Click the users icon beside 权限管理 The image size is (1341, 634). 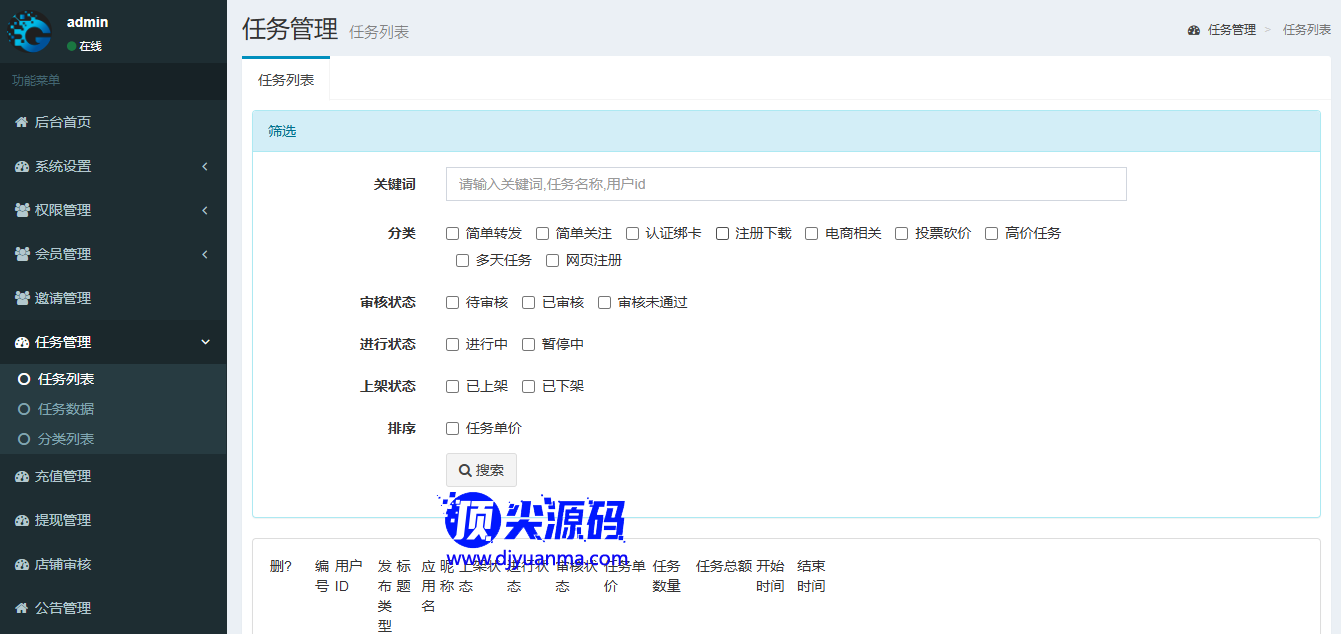pyautogui.click(x=21, y=210)
